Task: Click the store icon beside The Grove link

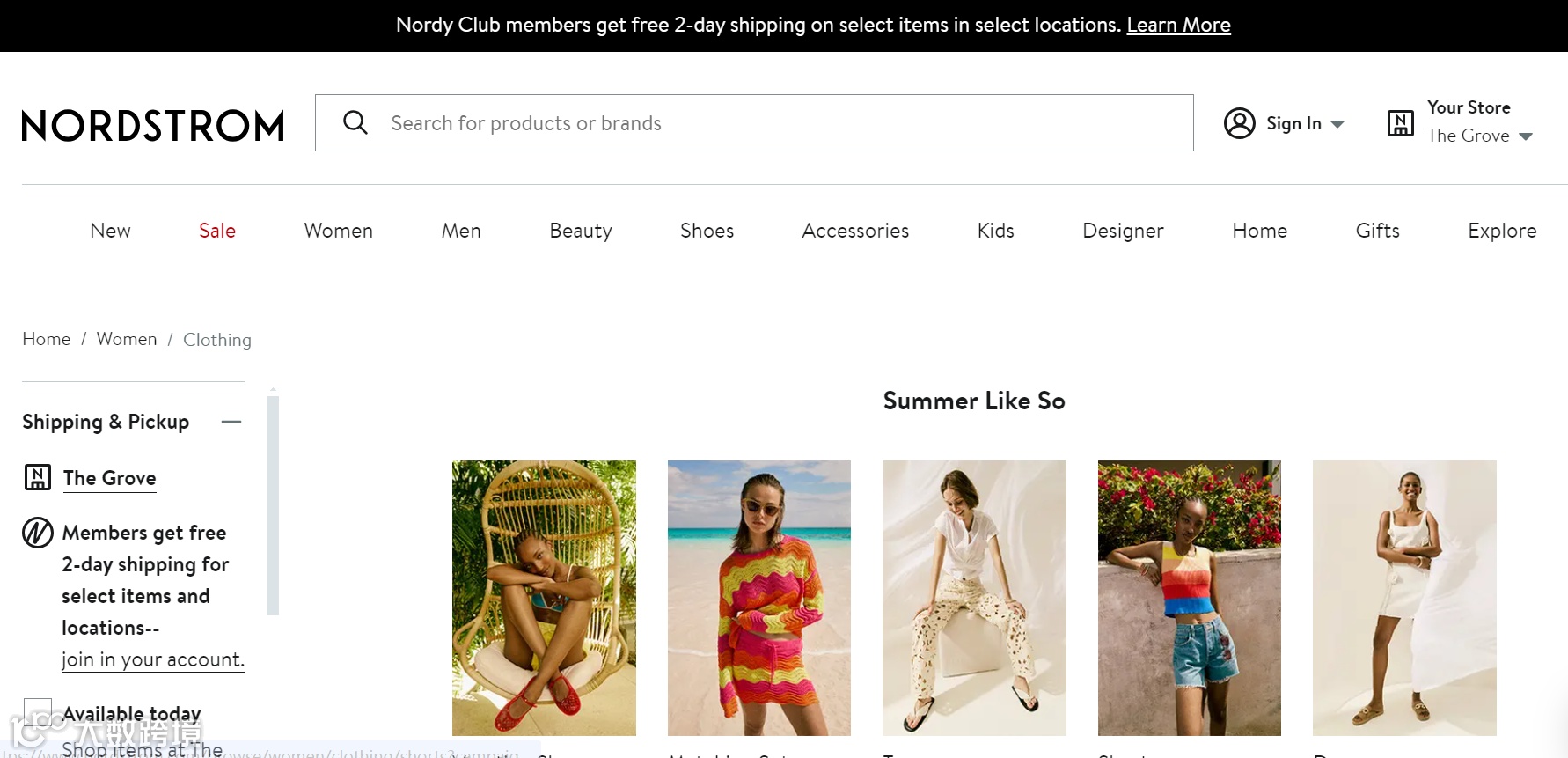Action: click(x=38, y=477)
